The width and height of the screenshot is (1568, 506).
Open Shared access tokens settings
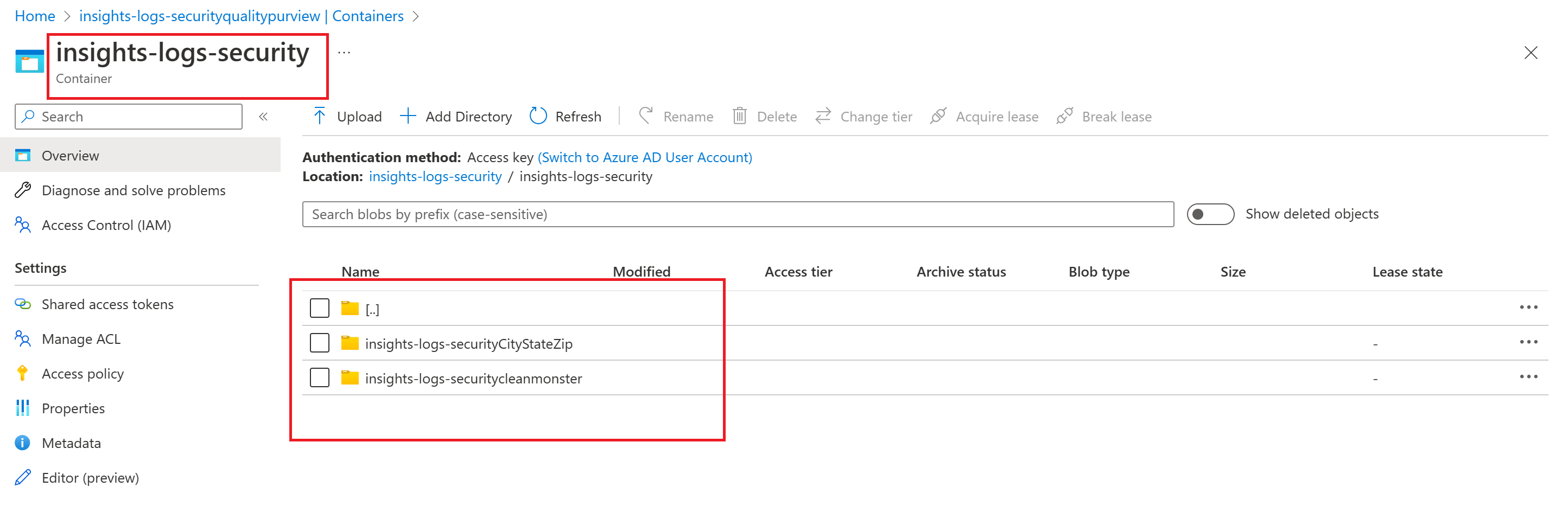[107, 304]
